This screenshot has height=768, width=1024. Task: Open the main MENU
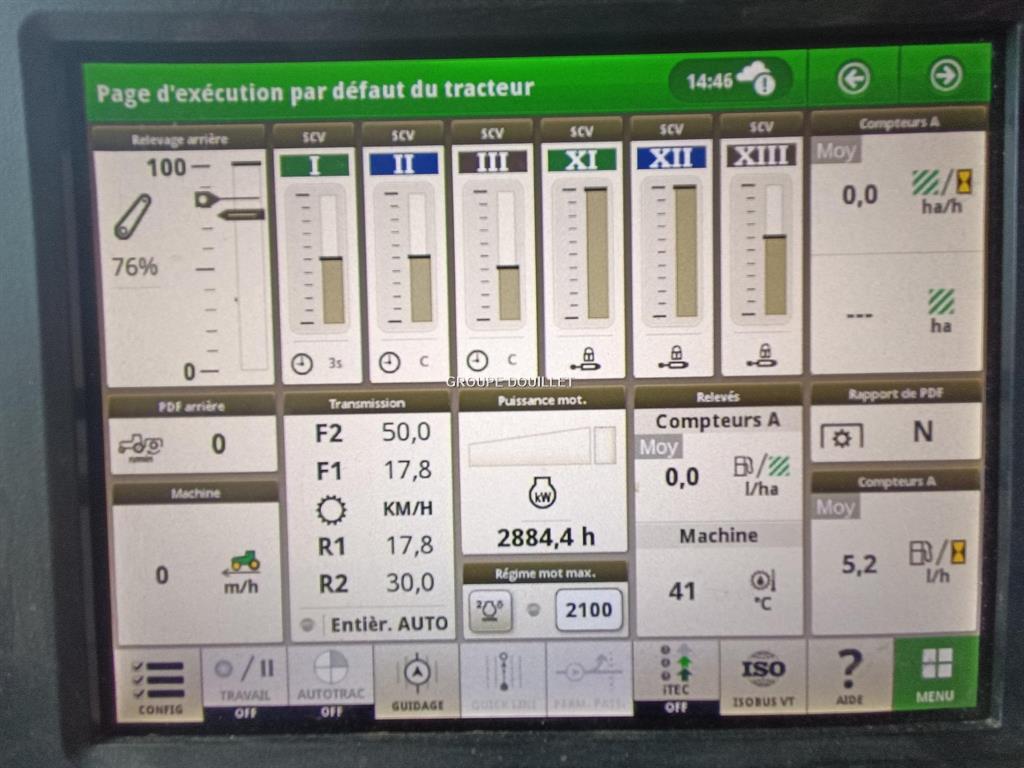935,673
